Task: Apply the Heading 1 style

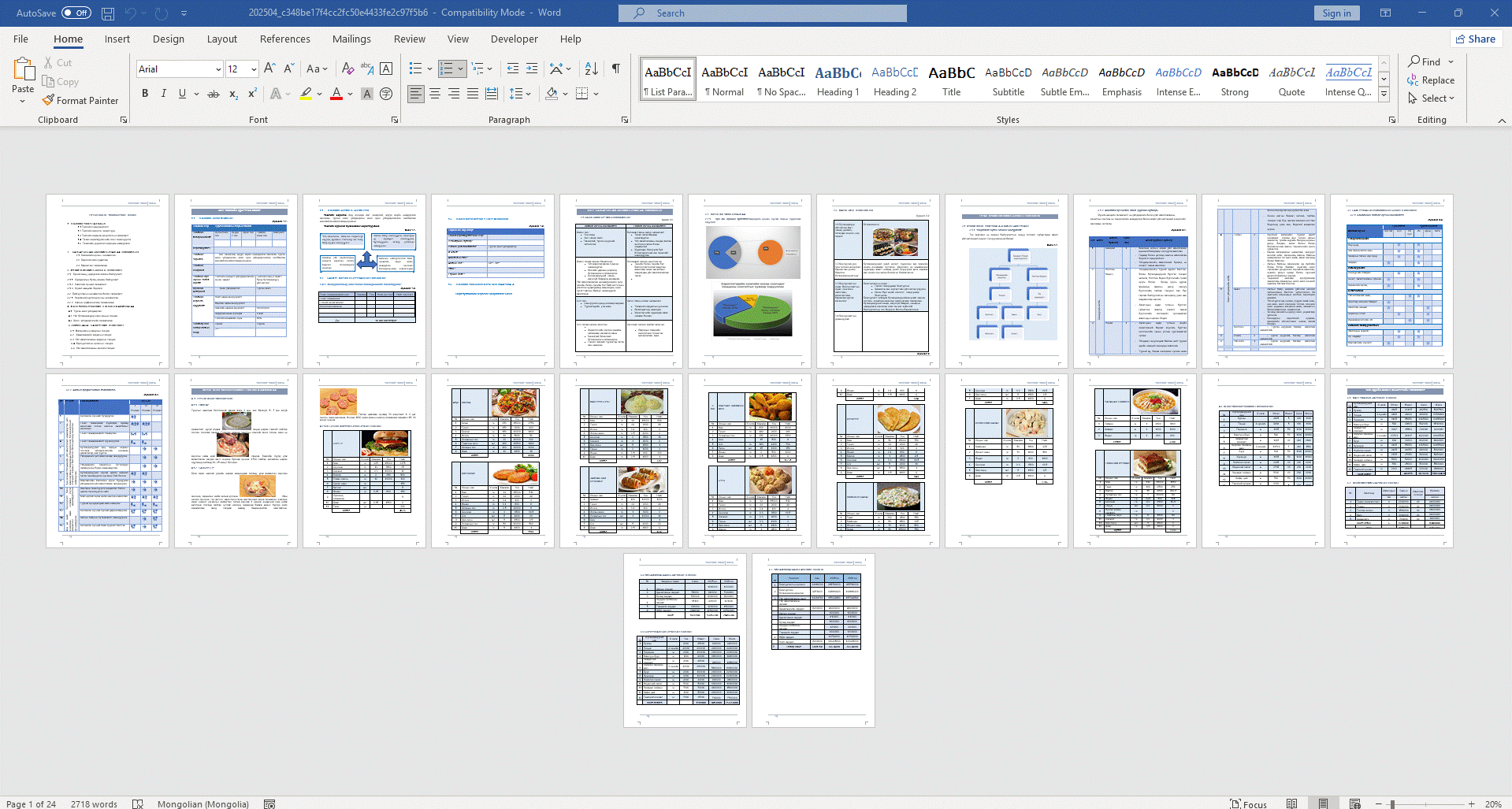Action: (x=838, y=81)
